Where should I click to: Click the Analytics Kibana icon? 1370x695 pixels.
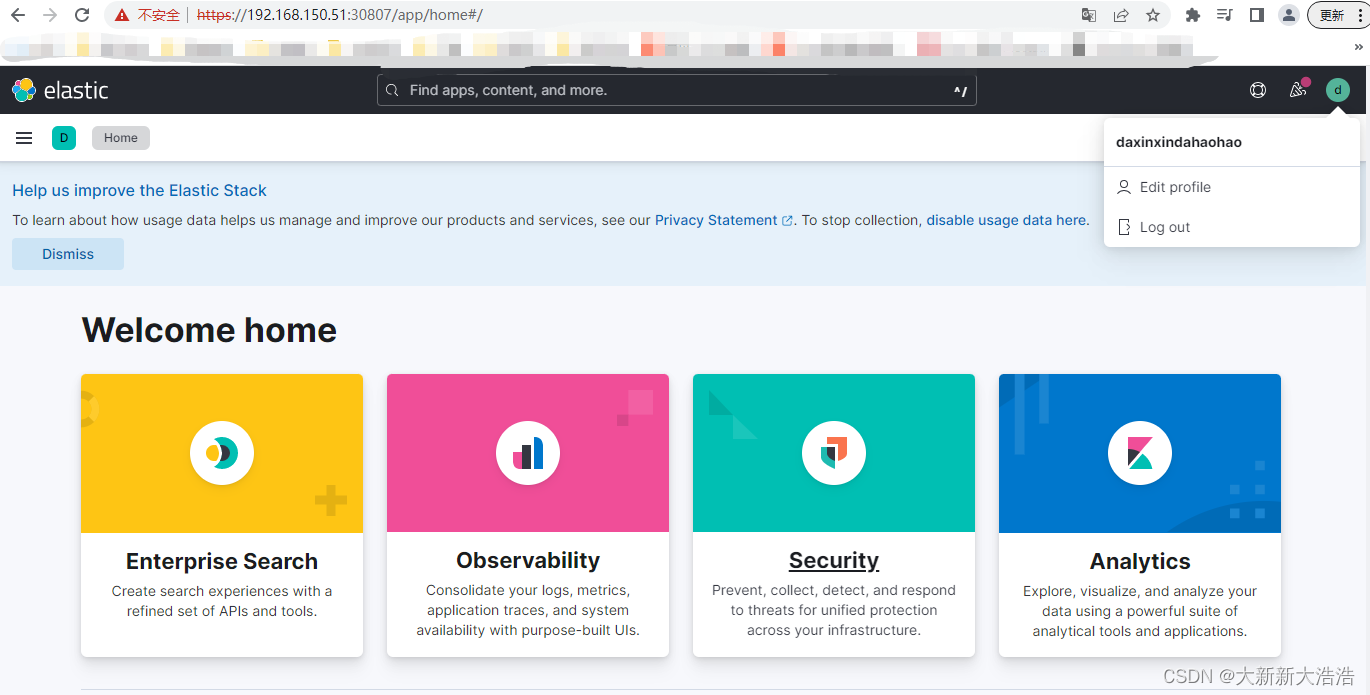tap(1140, 453)
